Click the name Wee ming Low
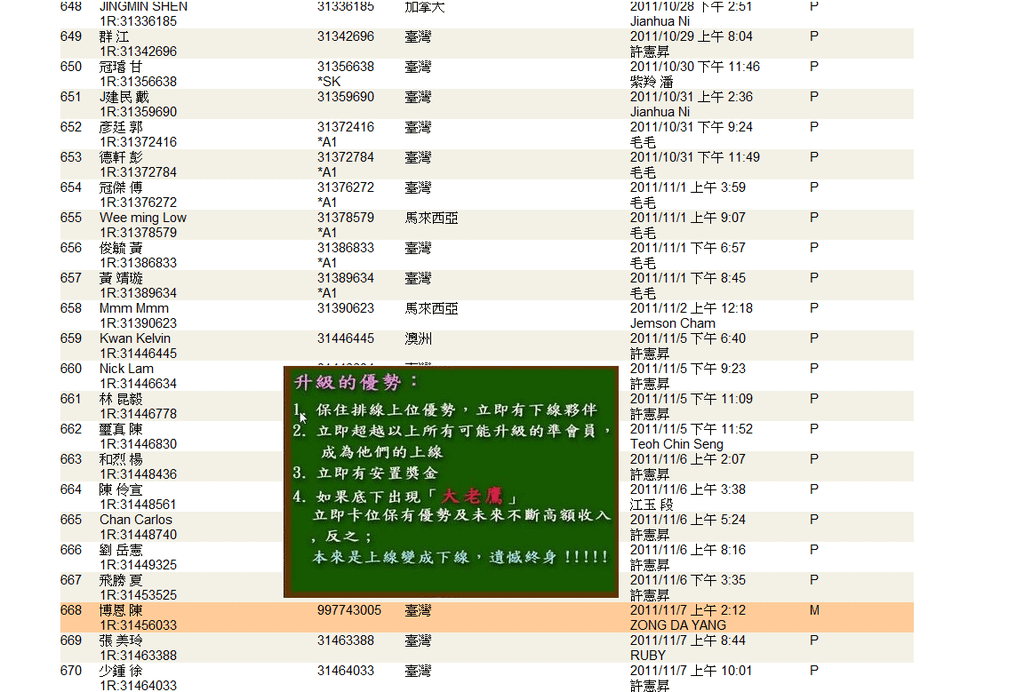The width and height of the screenshot is (1024, 692). [142, 217]
